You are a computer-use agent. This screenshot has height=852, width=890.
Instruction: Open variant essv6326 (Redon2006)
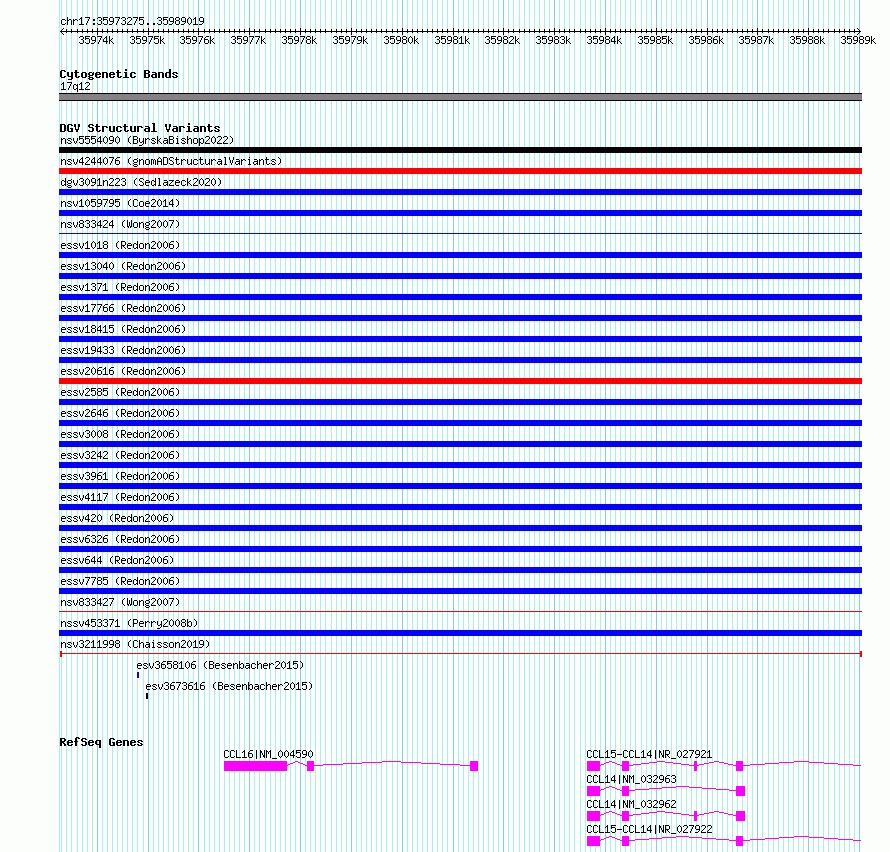[120, 539]
